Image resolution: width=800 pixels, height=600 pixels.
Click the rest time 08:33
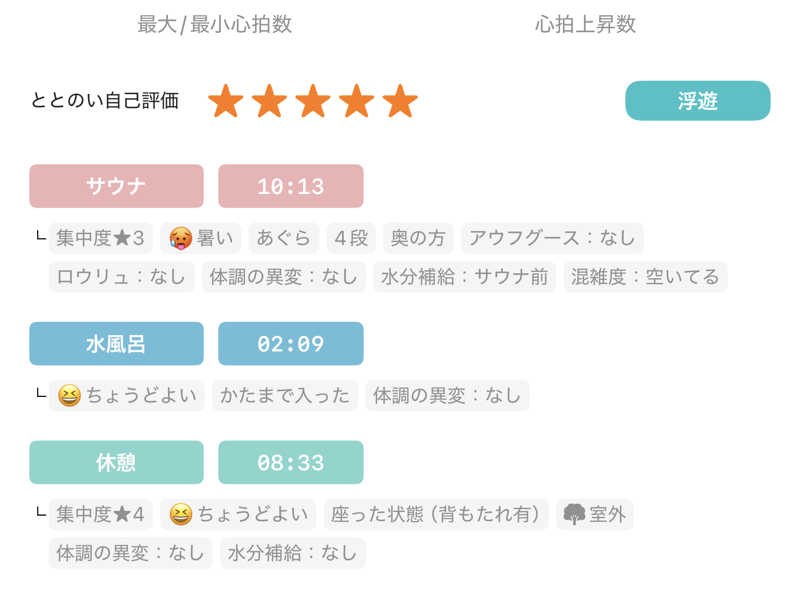(290, 462)
